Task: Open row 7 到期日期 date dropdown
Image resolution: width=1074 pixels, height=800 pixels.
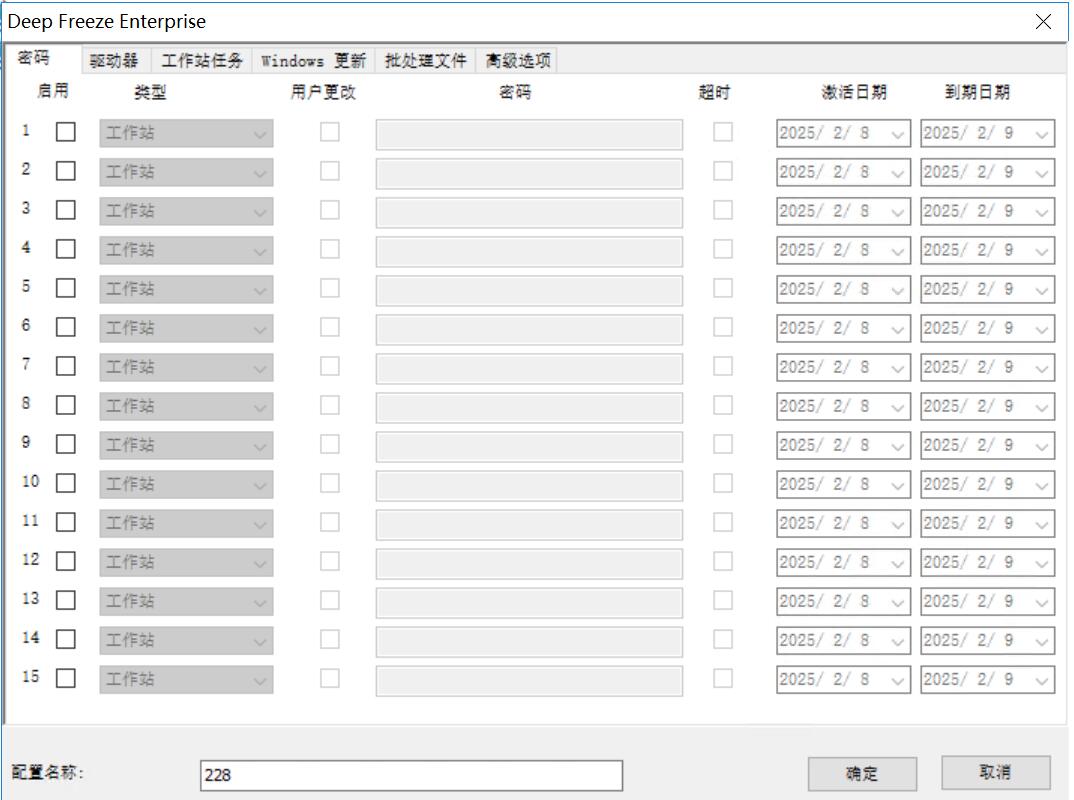Action: tap(1042, 368)
